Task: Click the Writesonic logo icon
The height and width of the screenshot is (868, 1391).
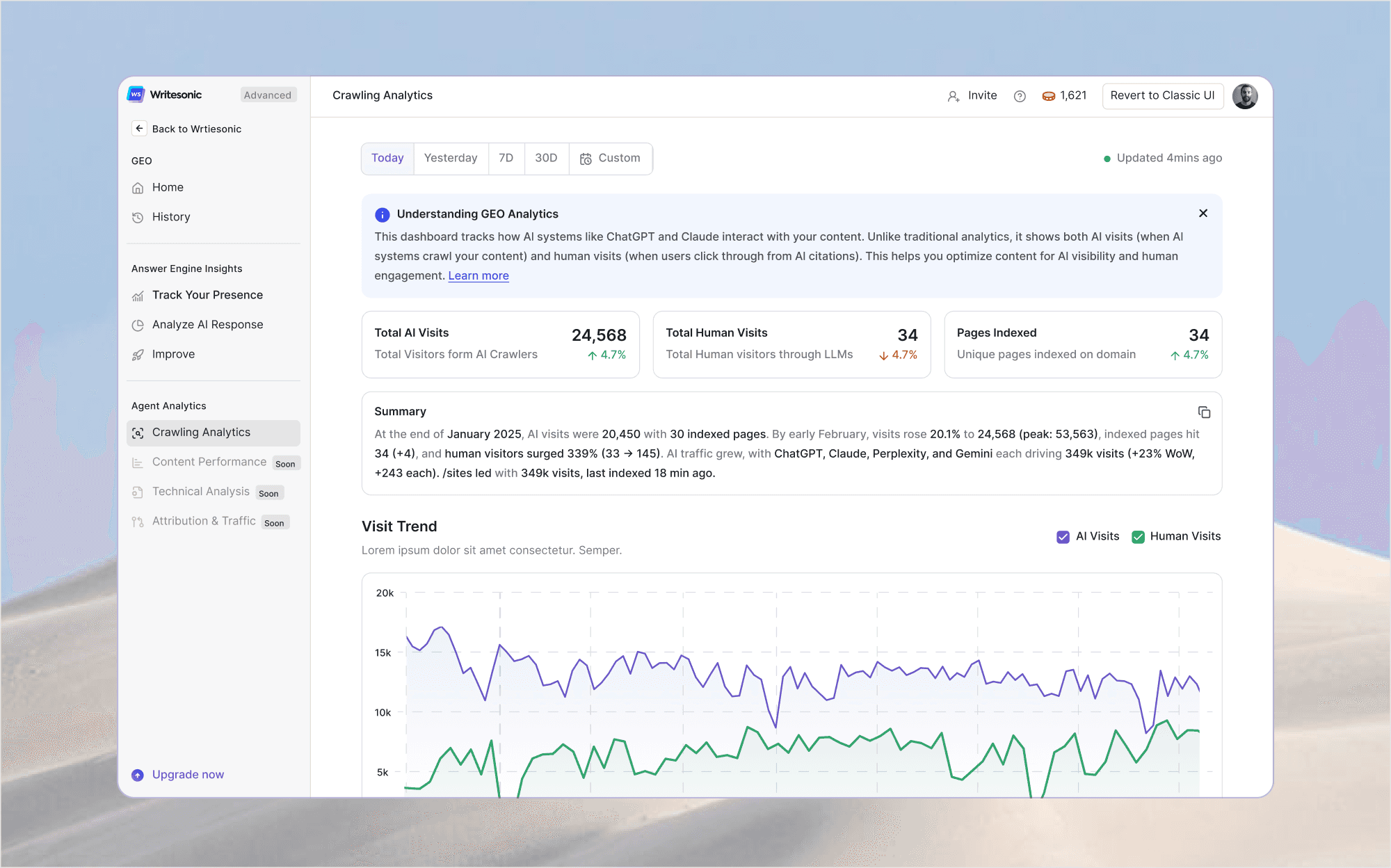Action: point(136,95)
